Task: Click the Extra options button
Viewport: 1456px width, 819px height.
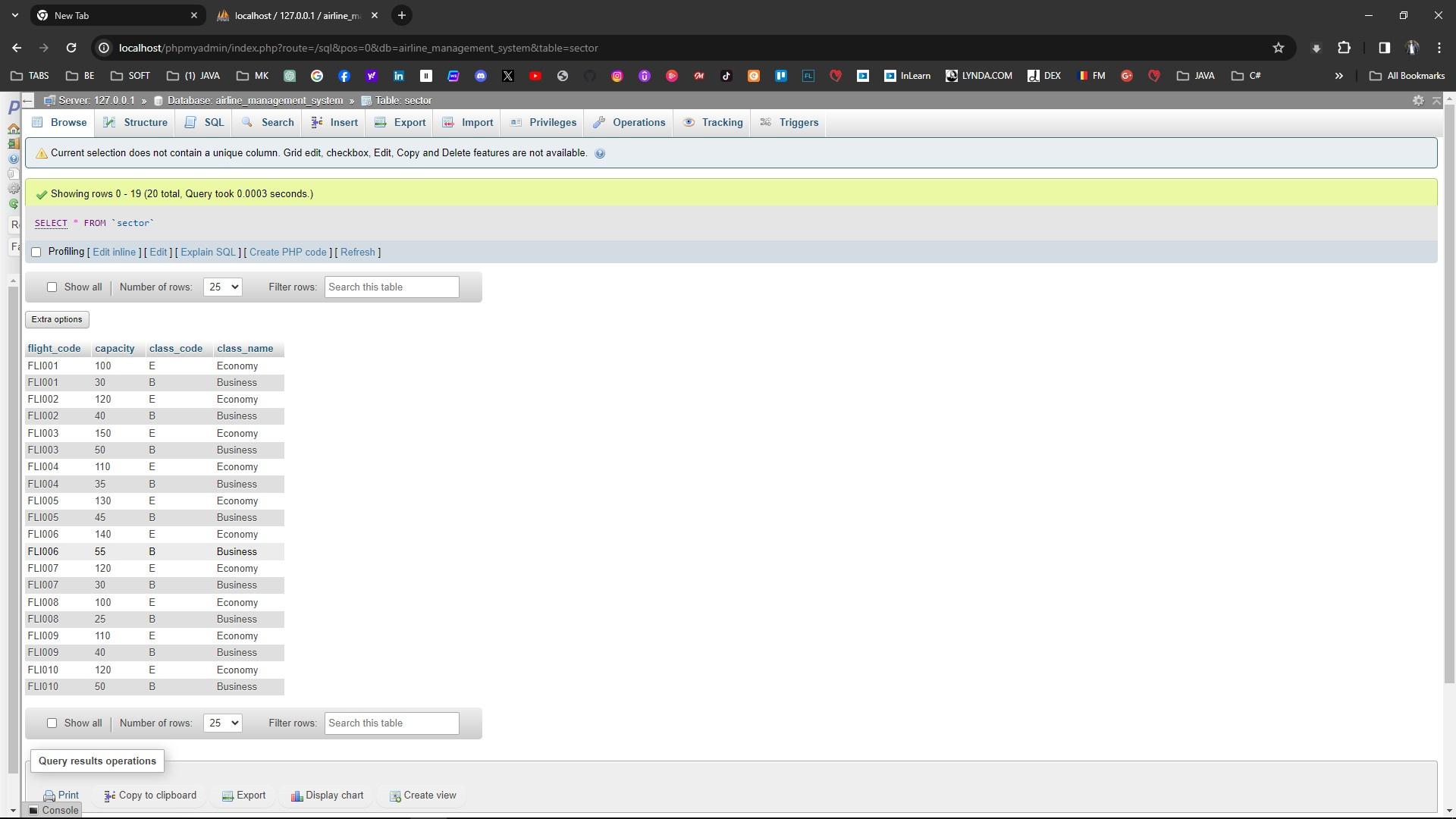Action: coord(57,320)
